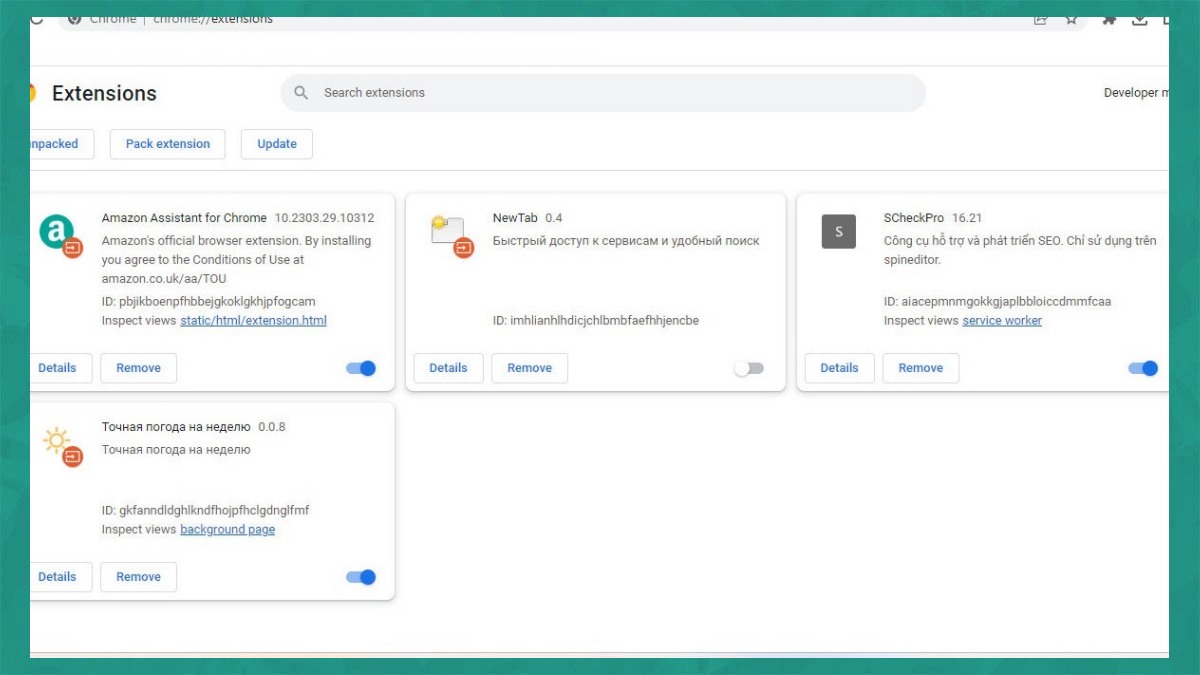Disable the Amazon Assistant extension
The image size is (1200, 675).
coord(361,368)
